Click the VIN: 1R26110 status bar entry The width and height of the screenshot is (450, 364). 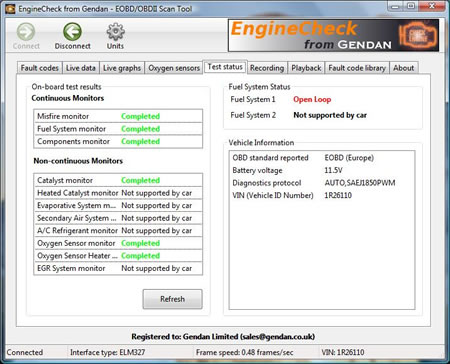click(343, 352)
